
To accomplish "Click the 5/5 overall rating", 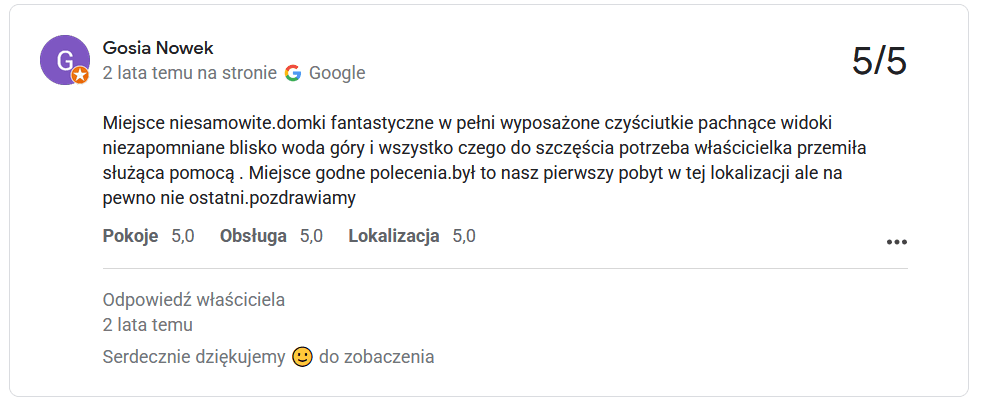I will point(880,61).
